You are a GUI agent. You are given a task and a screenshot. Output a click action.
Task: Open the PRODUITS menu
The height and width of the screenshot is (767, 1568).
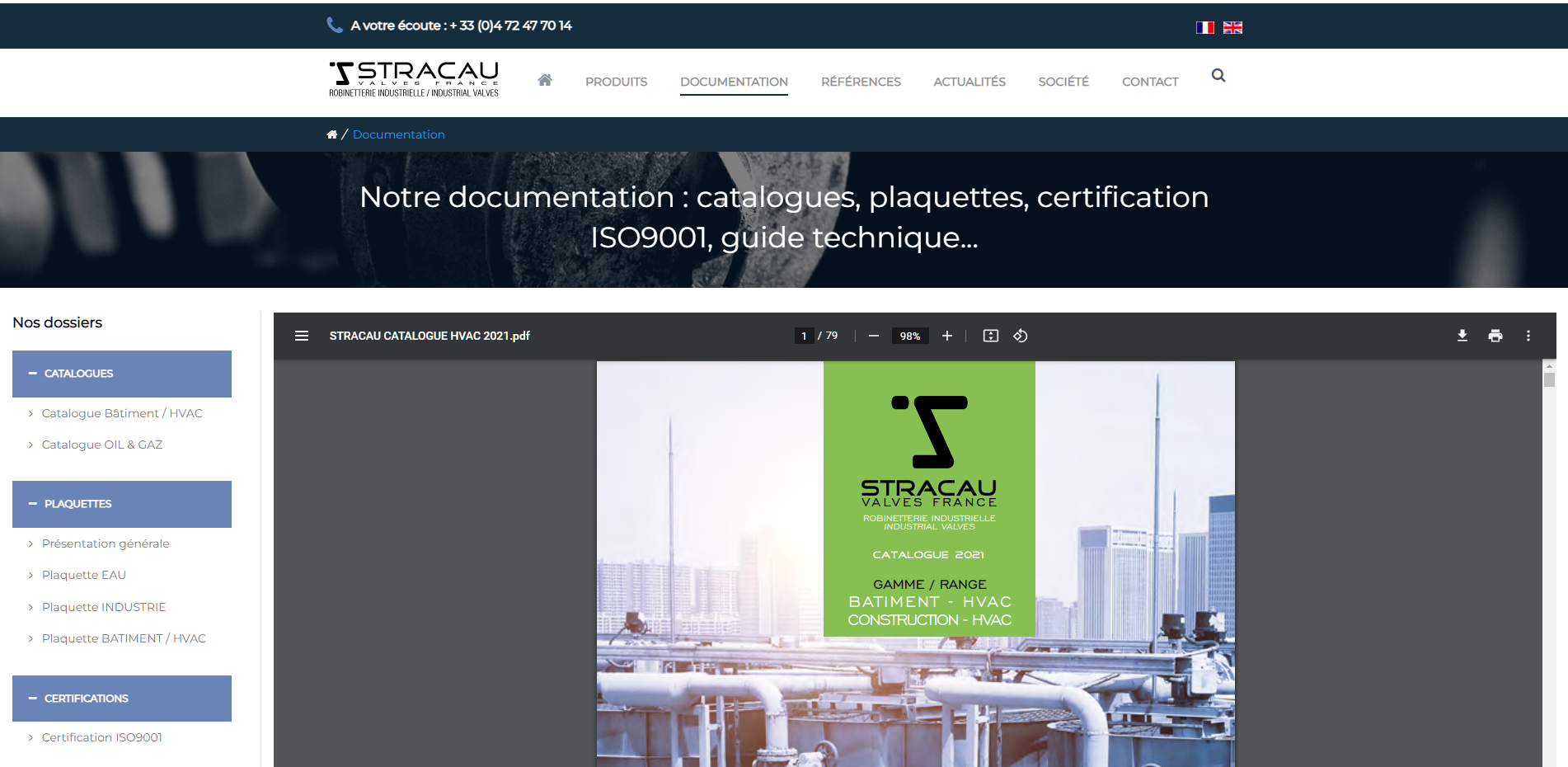point(616,82)
